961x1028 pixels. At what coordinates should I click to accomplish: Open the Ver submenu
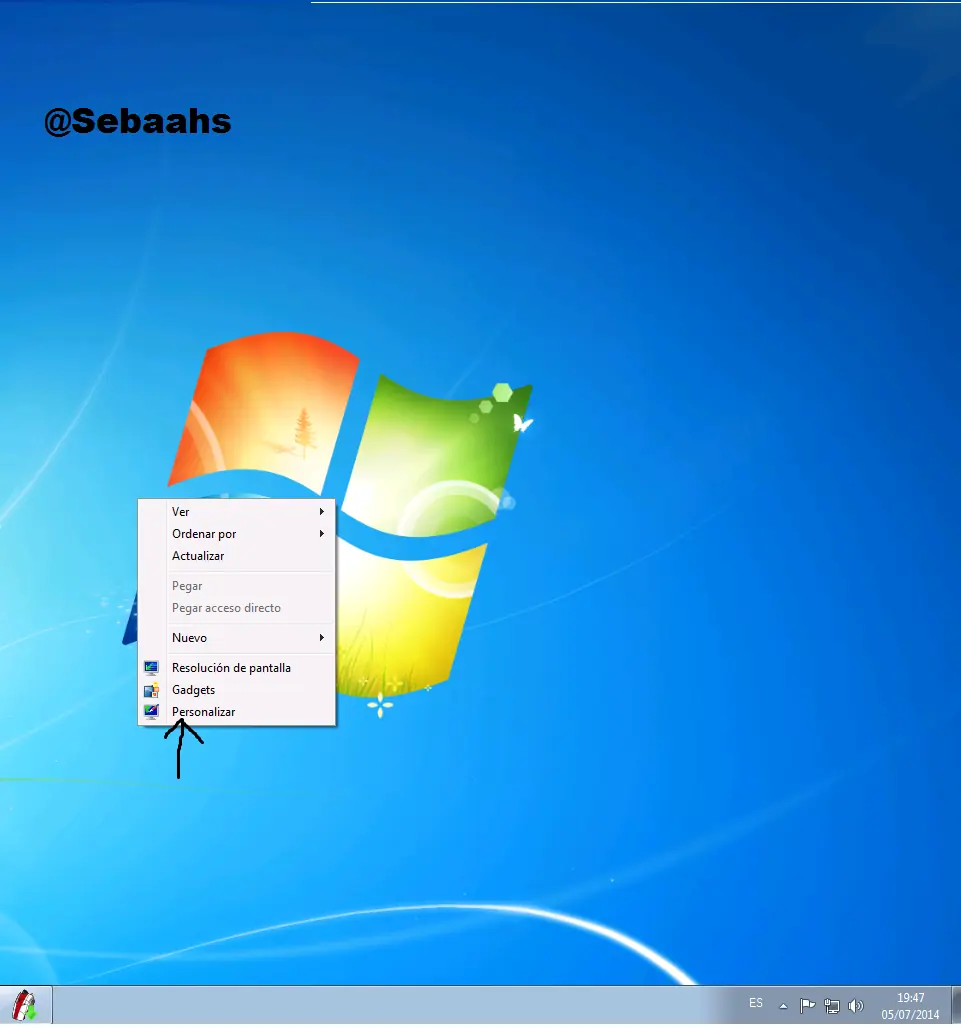click(x=237, y=512)
